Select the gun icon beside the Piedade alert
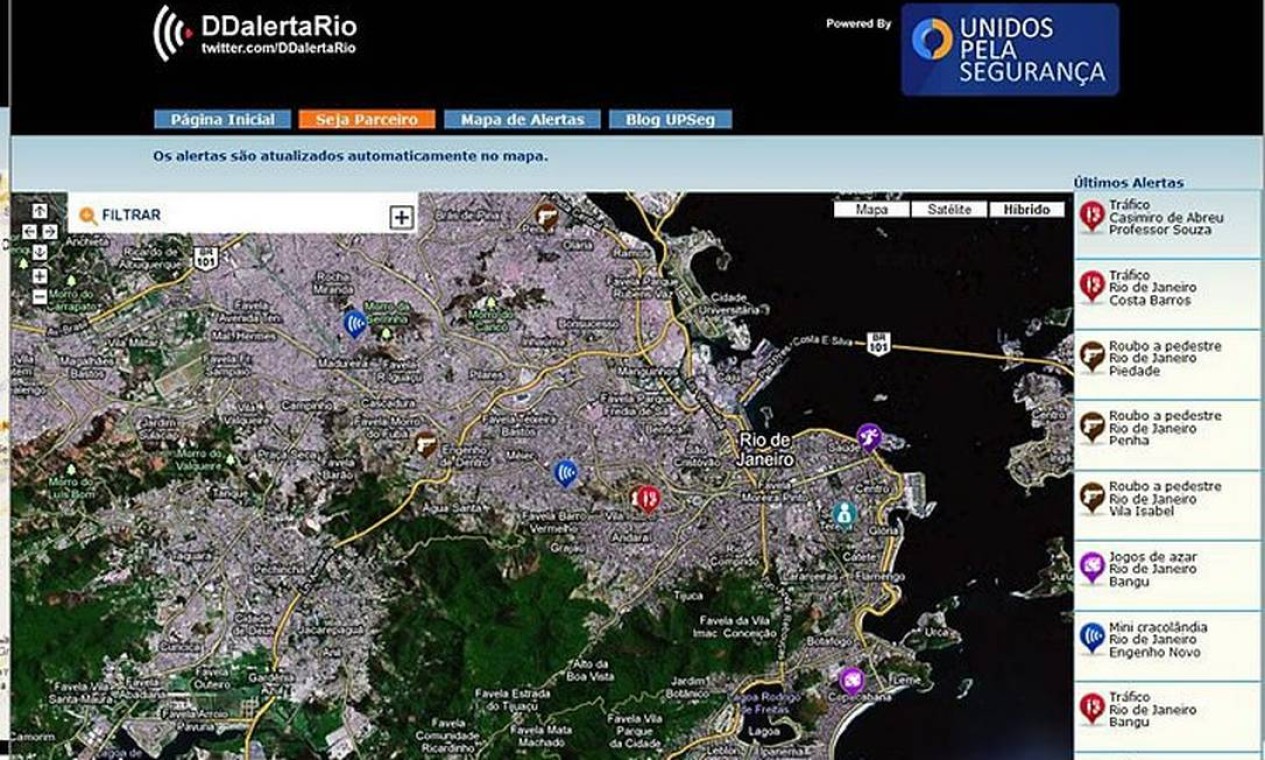This screenshot has height=760, width=1265. tap(1089, 358)
